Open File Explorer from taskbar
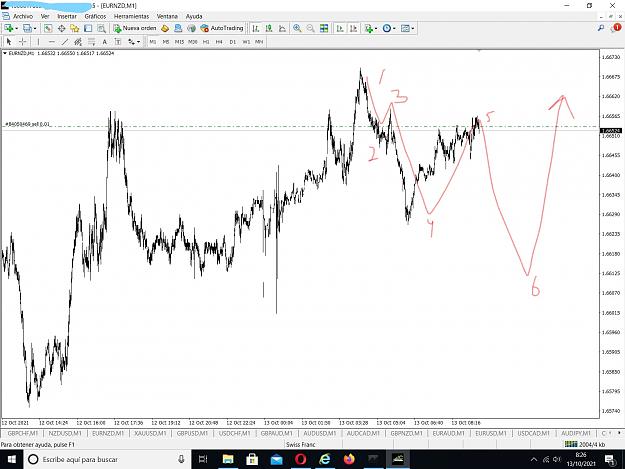Image resolution: width=625 pixels, height=469 pixels. coord(228,459)
